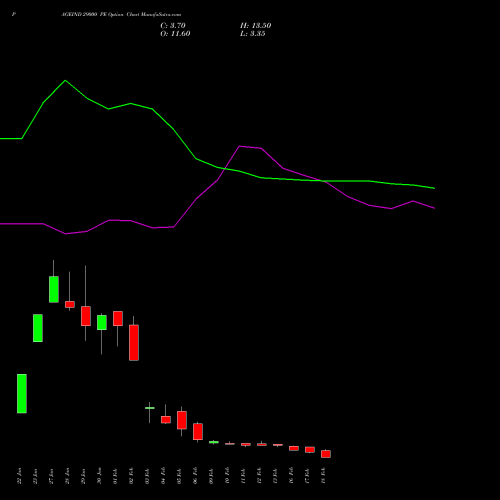Click the red candle above 29 Jan

pyautogui.click(x=86, y=316)
